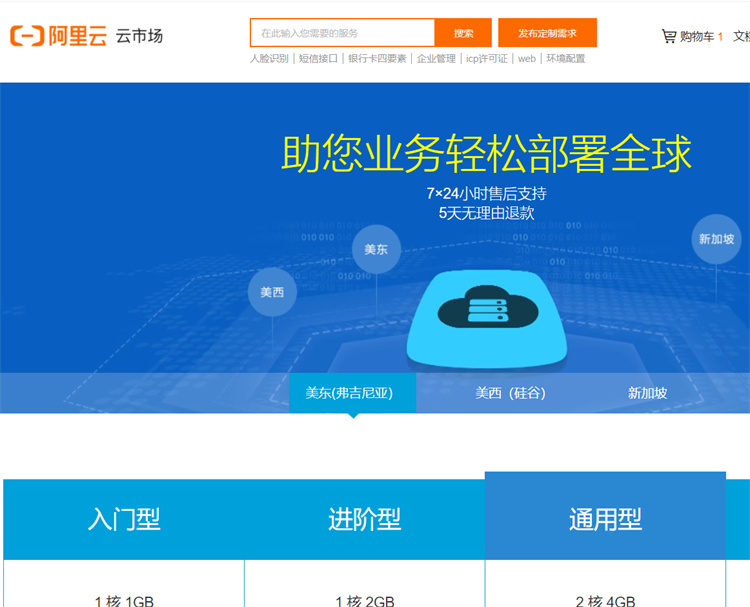This screenshot has width=750, height=607.
Task: Choose the 入门型 plan card header
Action: coord(124,519)
